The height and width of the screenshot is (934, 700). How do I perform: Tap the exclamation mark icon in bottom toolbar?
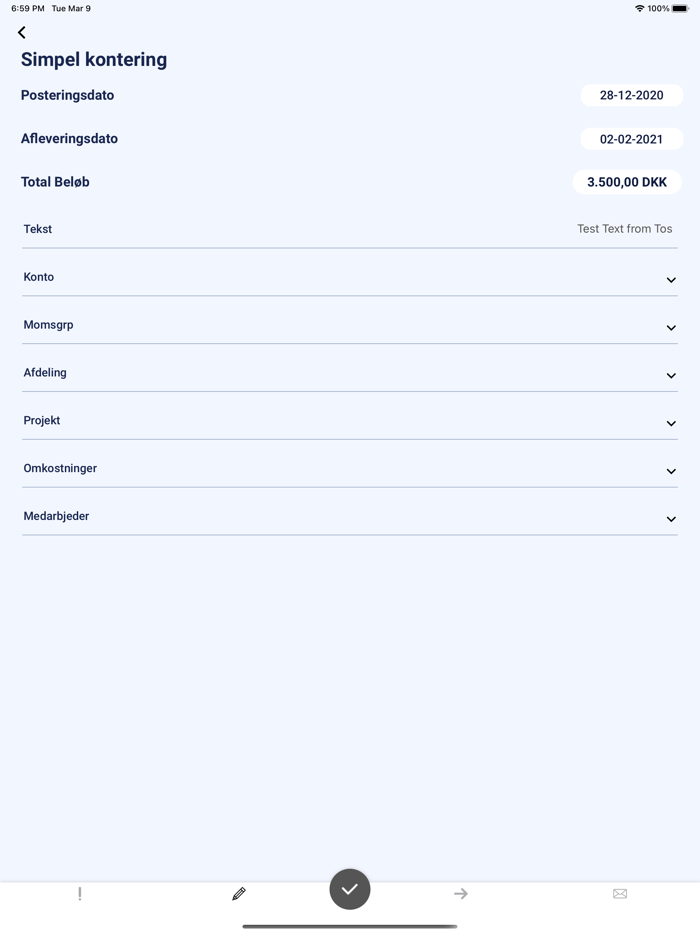80,893
